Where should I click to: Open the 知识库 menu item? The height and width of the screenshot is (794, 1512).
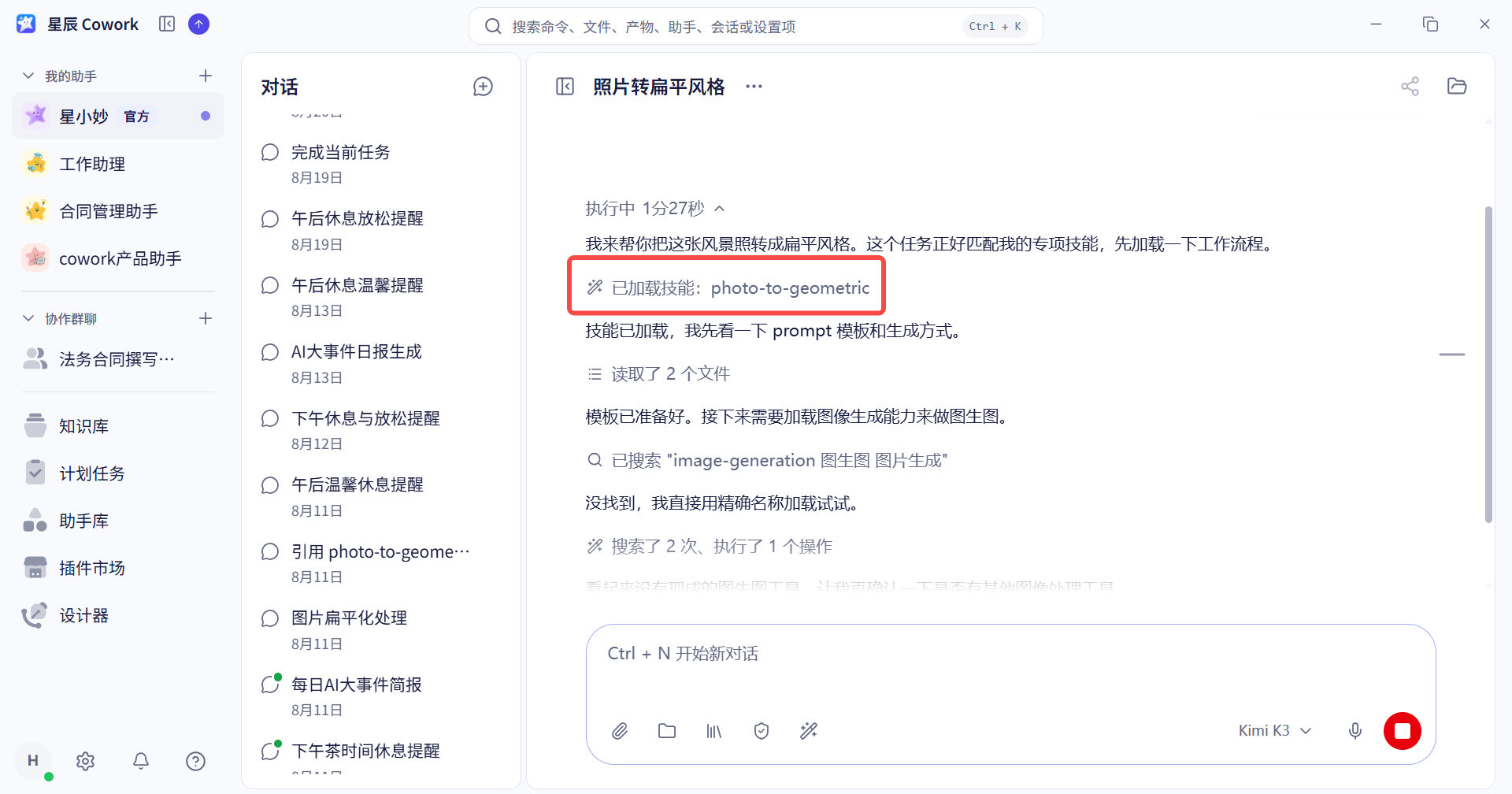click(118, 426)
